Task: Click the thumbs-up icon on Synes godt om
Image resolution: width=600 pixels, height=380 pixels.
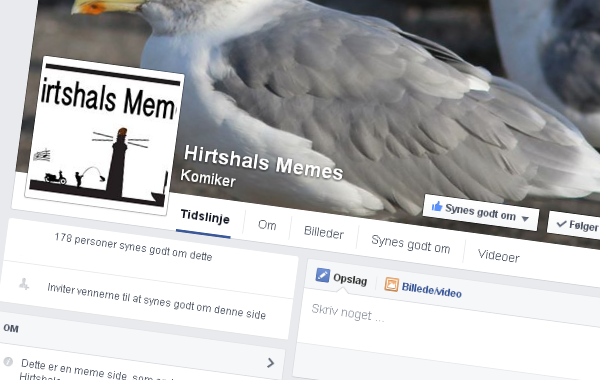Action: [x=437, y=207]
